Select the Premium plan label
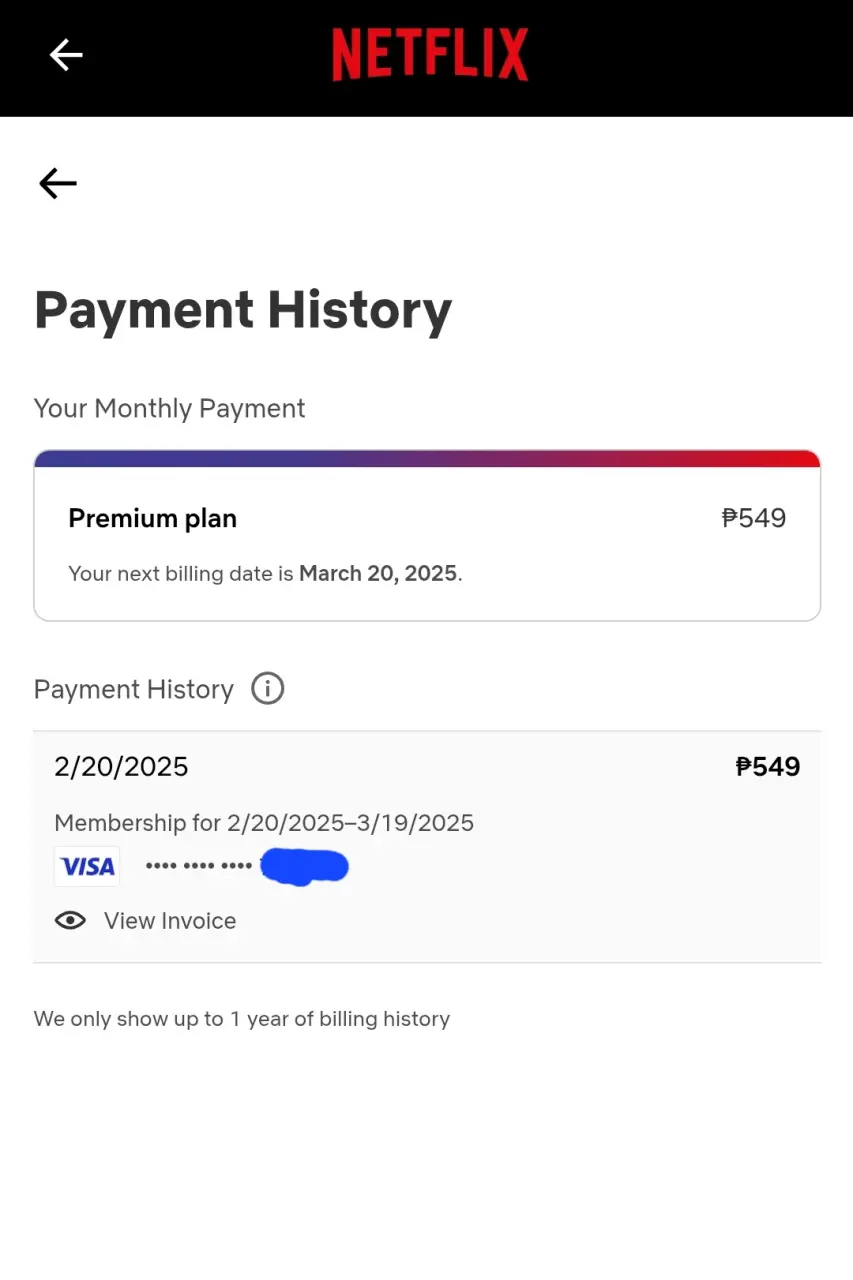 (152, 518)
